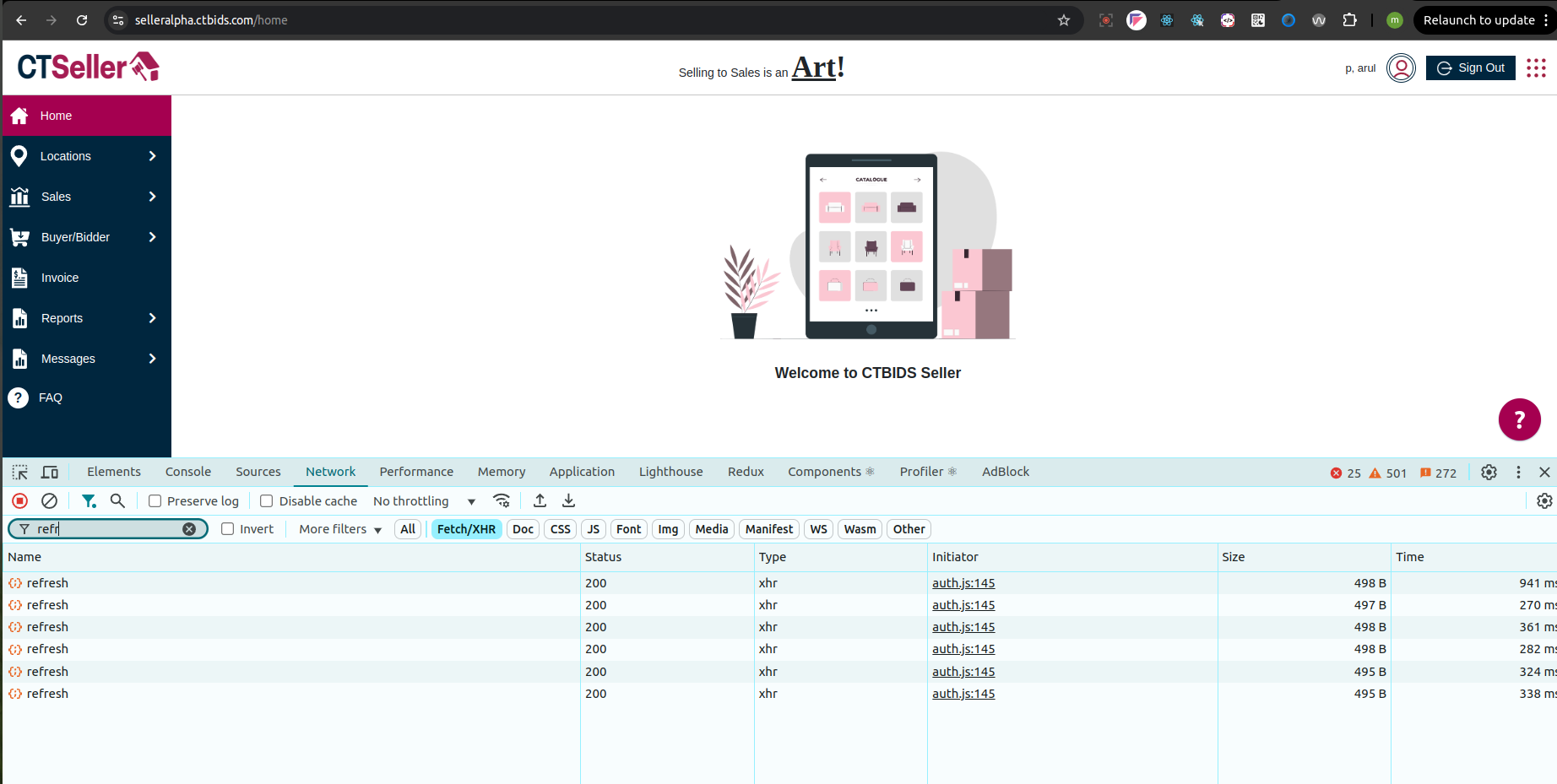Image resolution: width=1557 pixels, height=784 pixels.
Task: Open DevTools settings gear icon
Action: click(1489, 473)
